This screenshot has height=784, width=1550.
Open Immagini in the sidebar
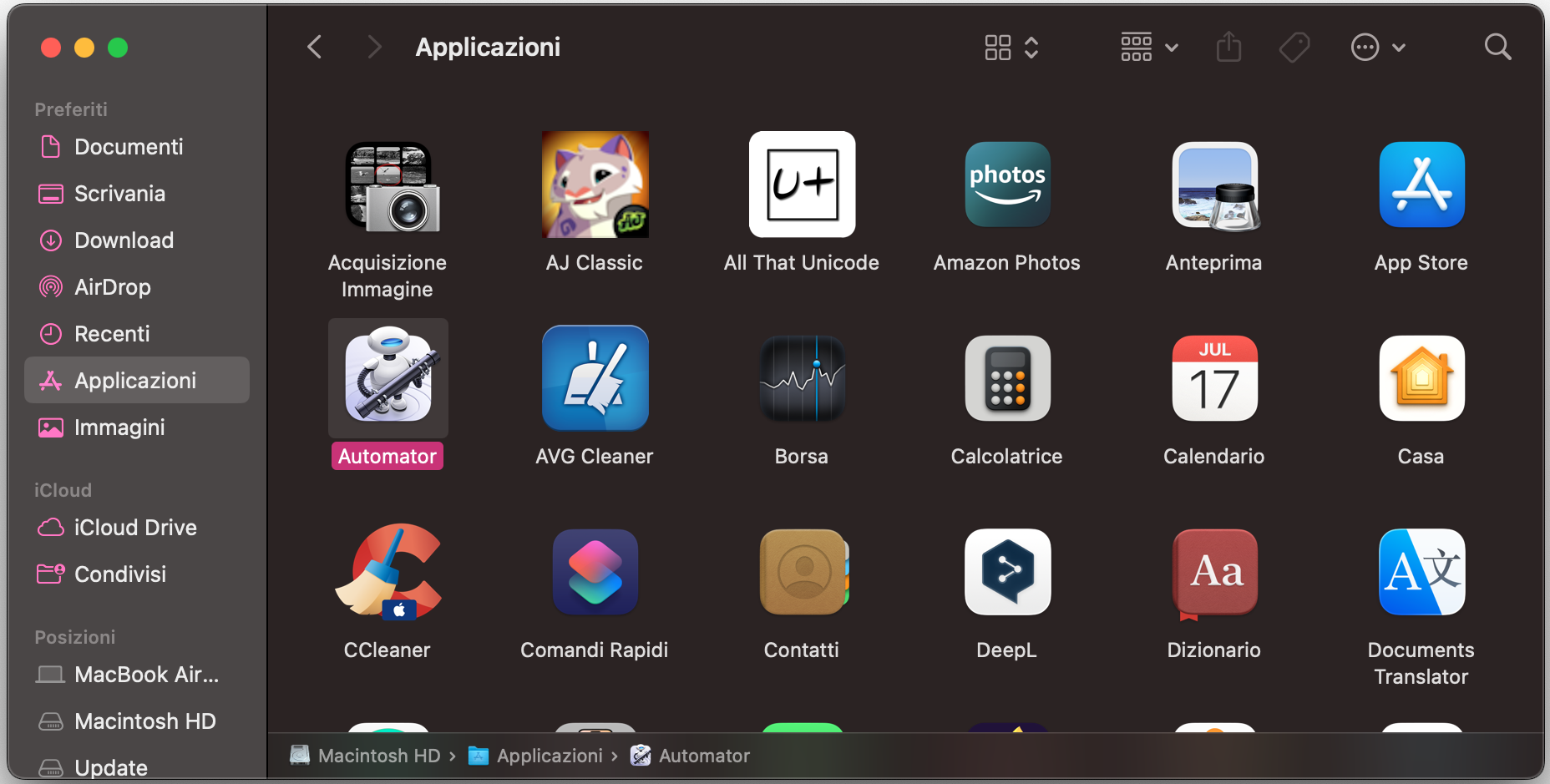point(137,427)
